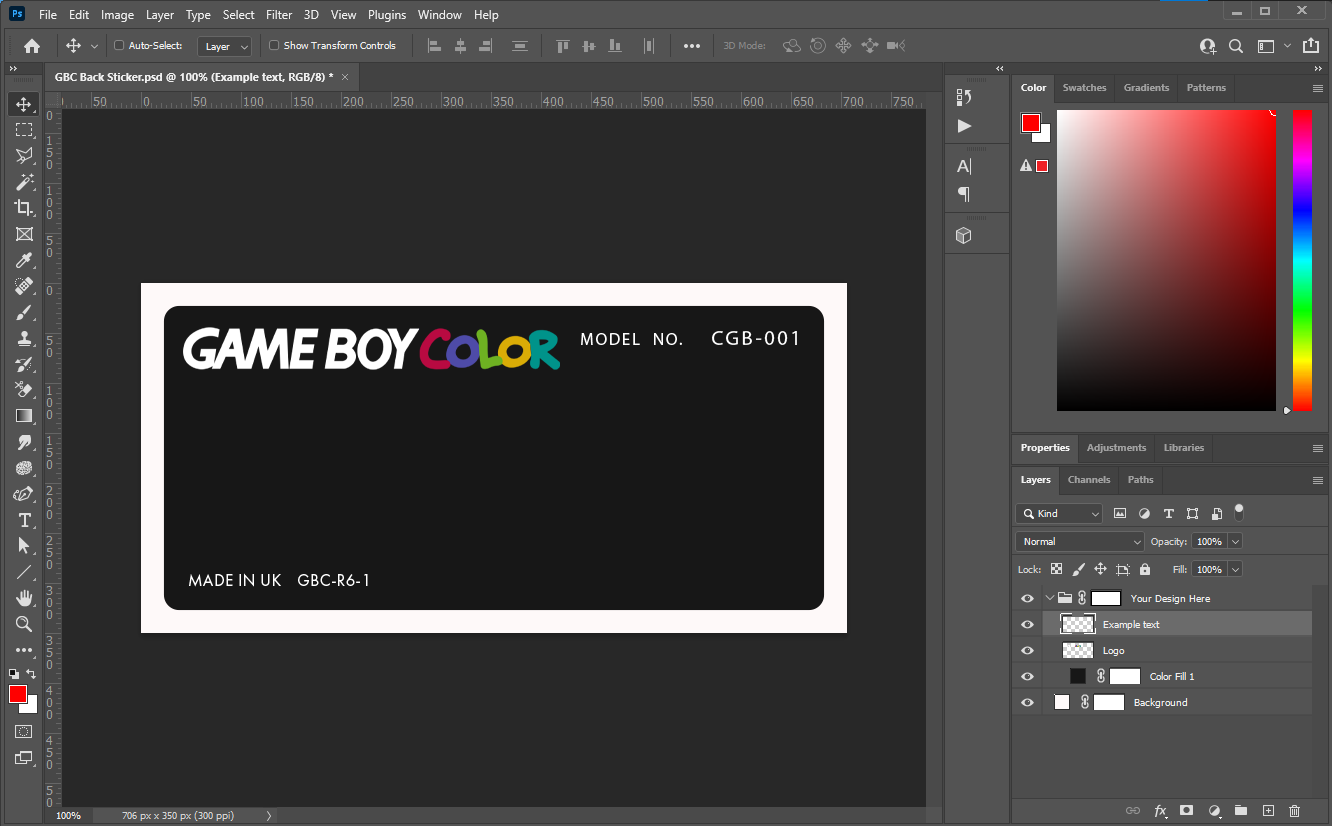Select the Crop tool
The height and width of the screenshot is (826, 1332).
coord(25,208)
